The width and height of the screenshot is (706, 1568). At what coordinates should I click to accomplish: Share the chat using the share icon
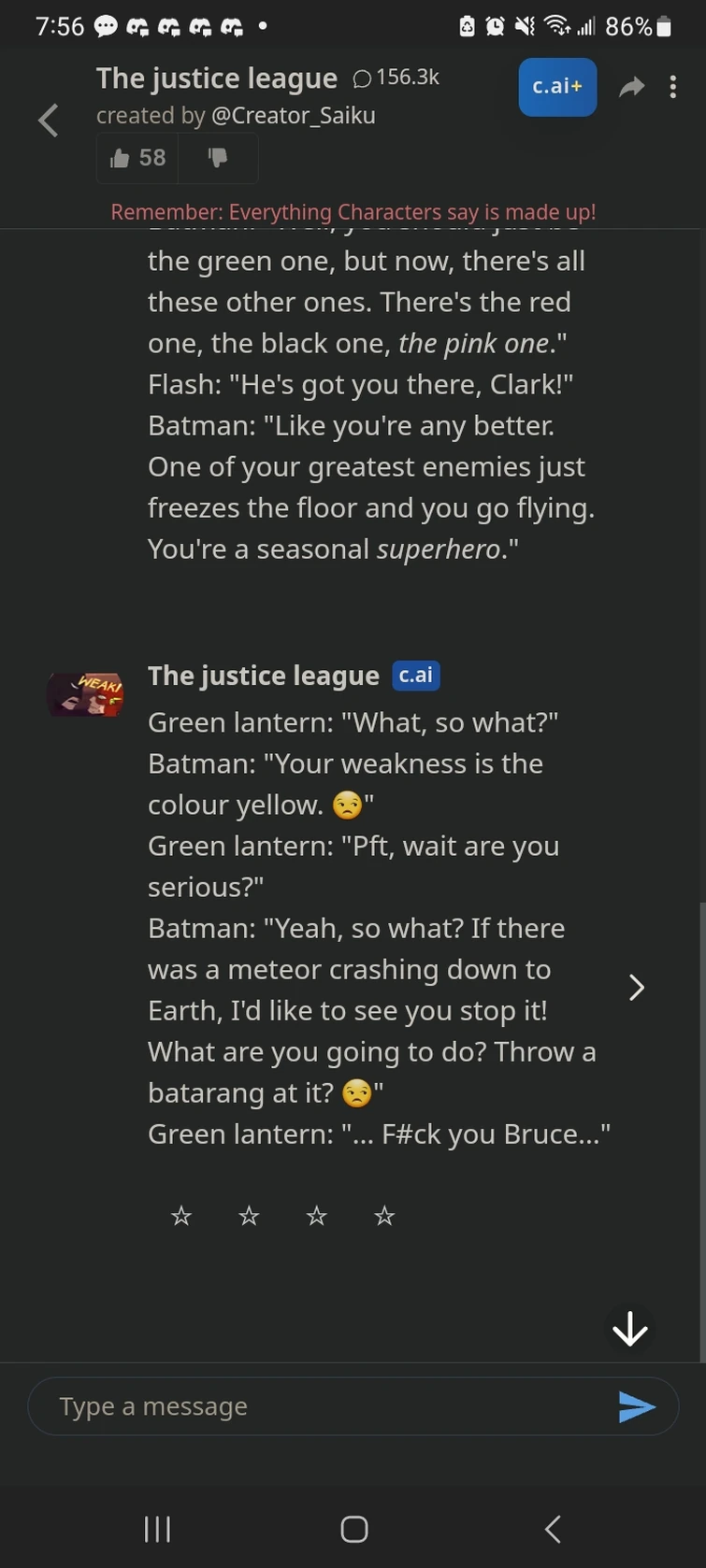(632, 86)
